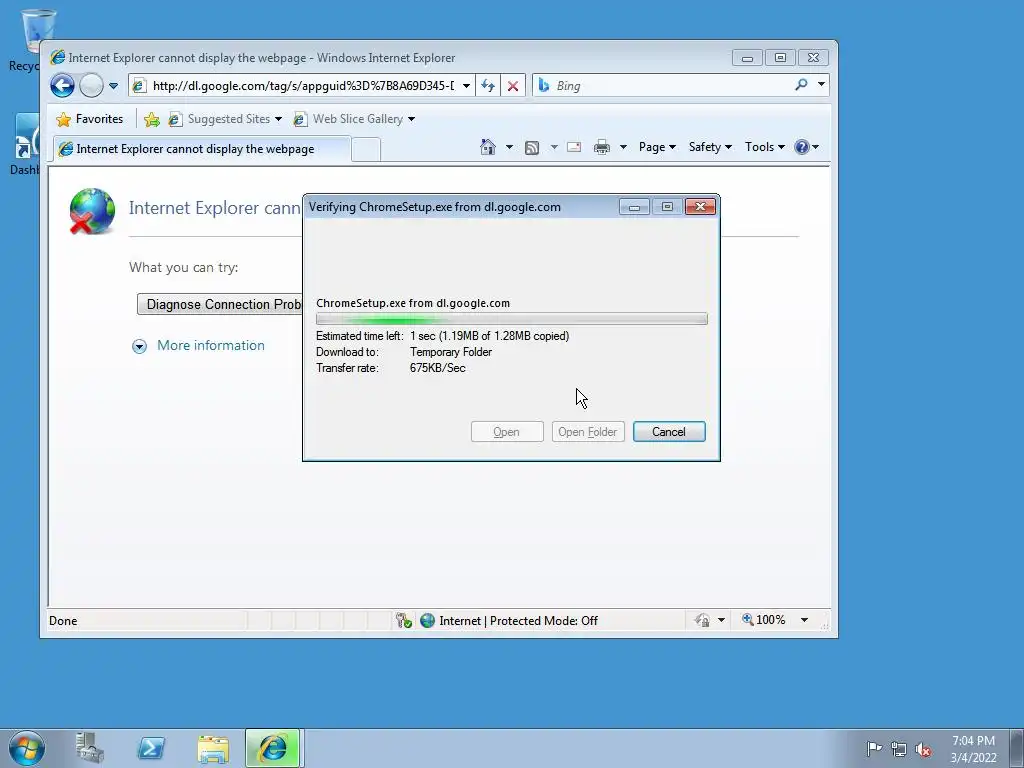
Task: Click 'Internet | Protected Mode: Off' status text
Action: tap(519, 621)
